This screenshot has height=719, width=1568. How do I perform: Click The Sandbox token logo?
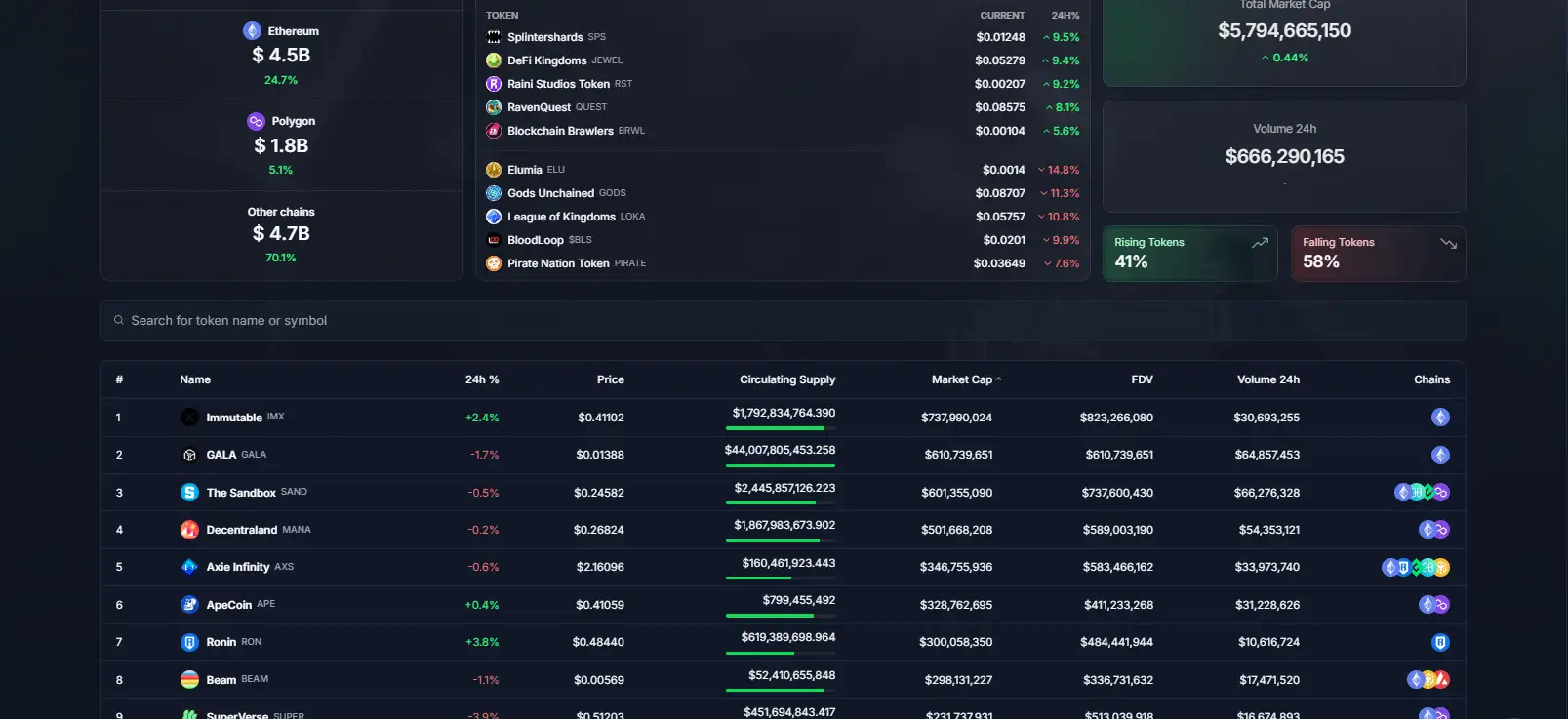189,493
